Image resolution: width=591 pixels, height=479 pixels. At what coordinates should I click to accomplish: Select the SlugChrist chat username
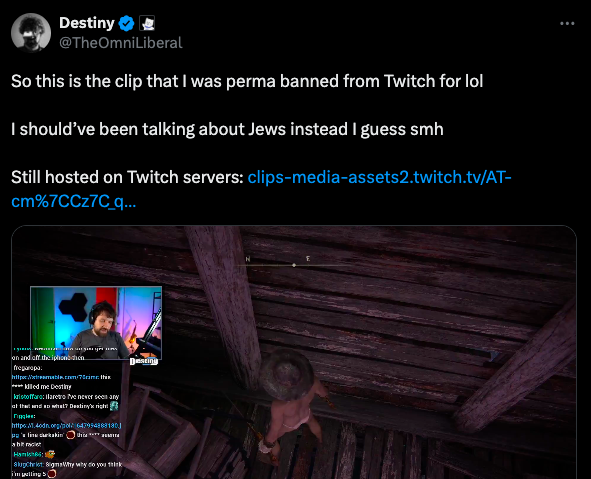(28, 464)
